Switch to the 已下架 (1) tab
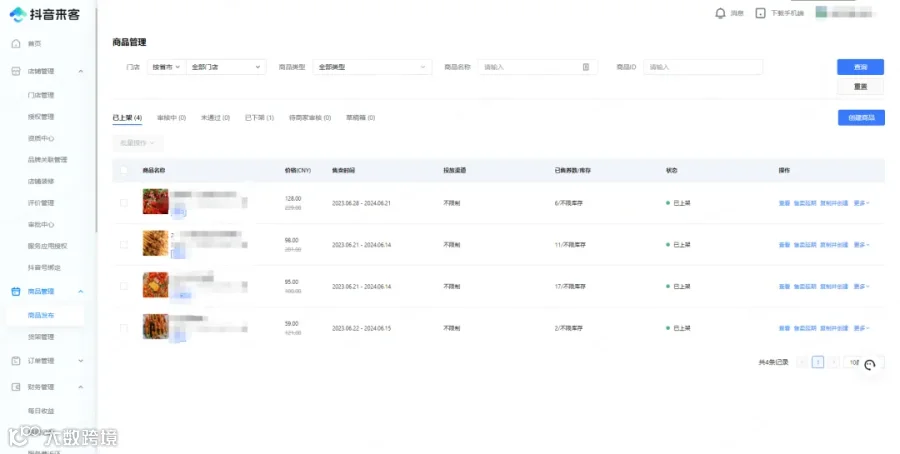900x454 pixels. 259,118
